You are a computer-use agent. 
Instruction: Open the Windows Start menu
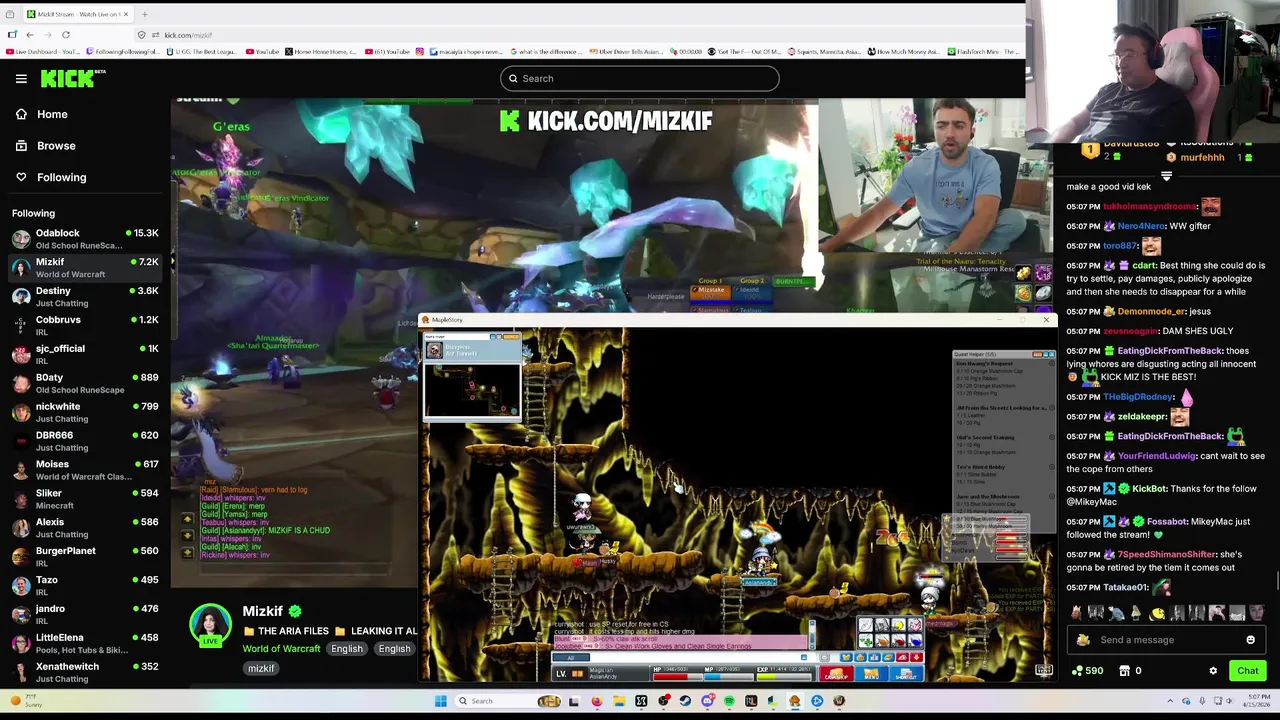tap(441, 701)
